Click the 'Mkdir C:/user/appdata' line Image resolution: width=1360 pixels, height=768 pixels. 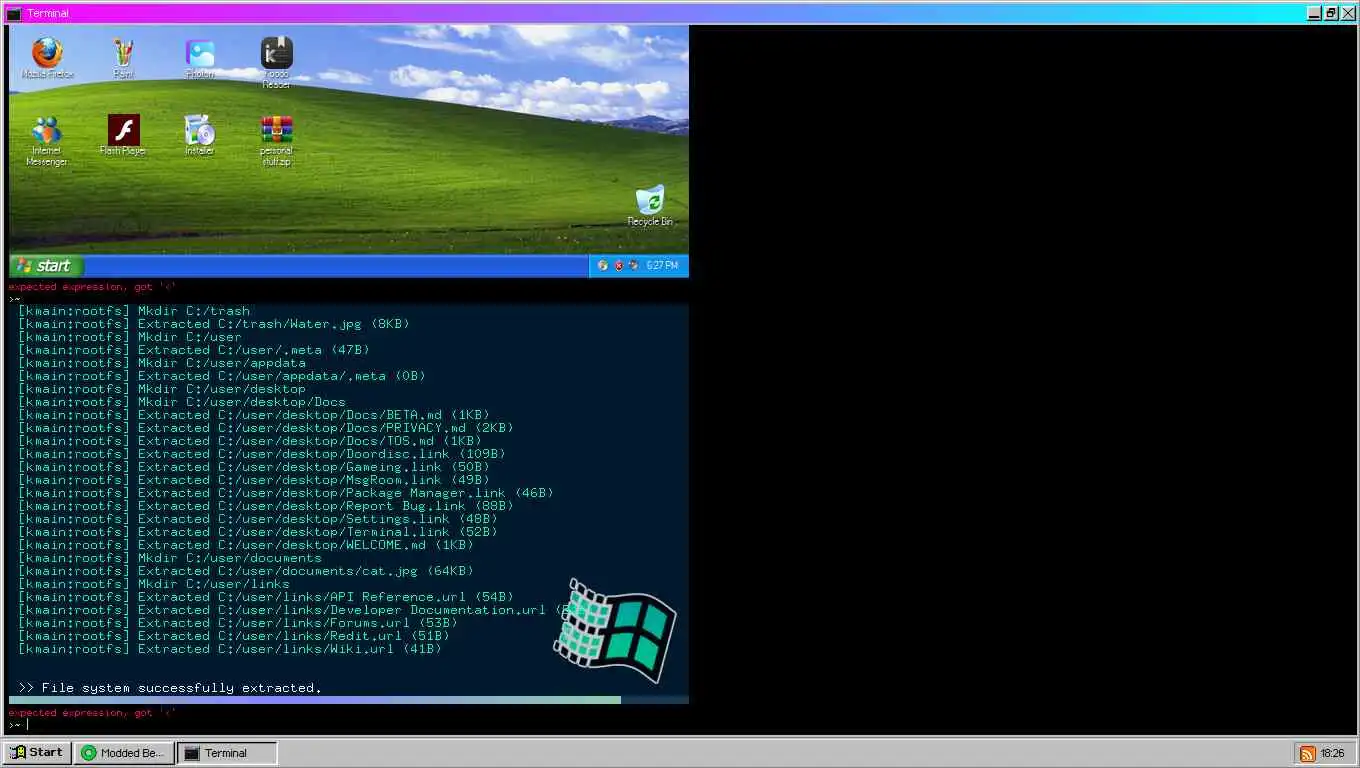tap(162, 363)
